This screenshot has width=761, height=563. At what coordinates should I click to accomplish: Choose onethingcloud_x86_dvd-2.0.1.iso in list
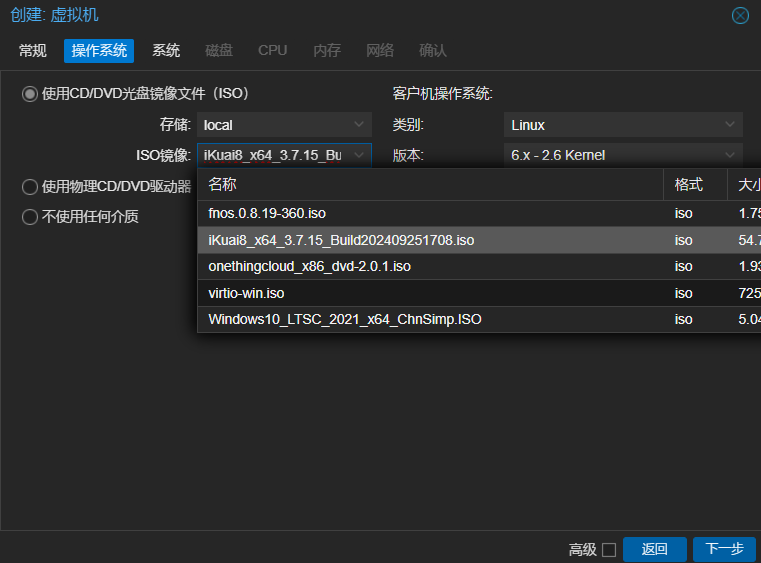pos(309,266)
